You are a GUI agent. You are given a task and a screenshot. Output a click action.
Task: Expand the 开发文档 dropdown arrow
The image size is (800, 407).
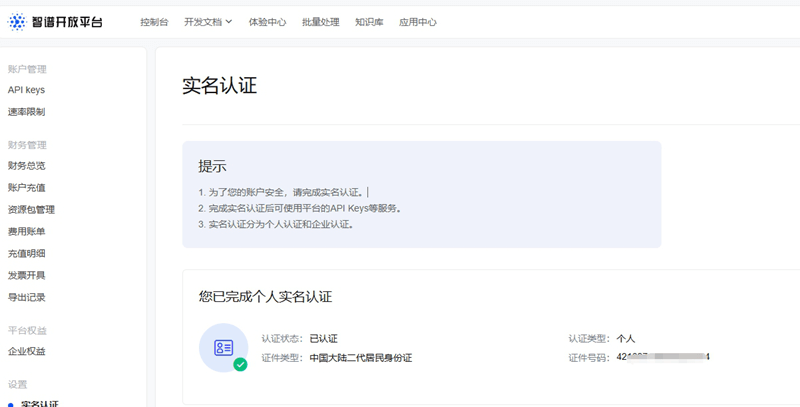coord(229,21)
